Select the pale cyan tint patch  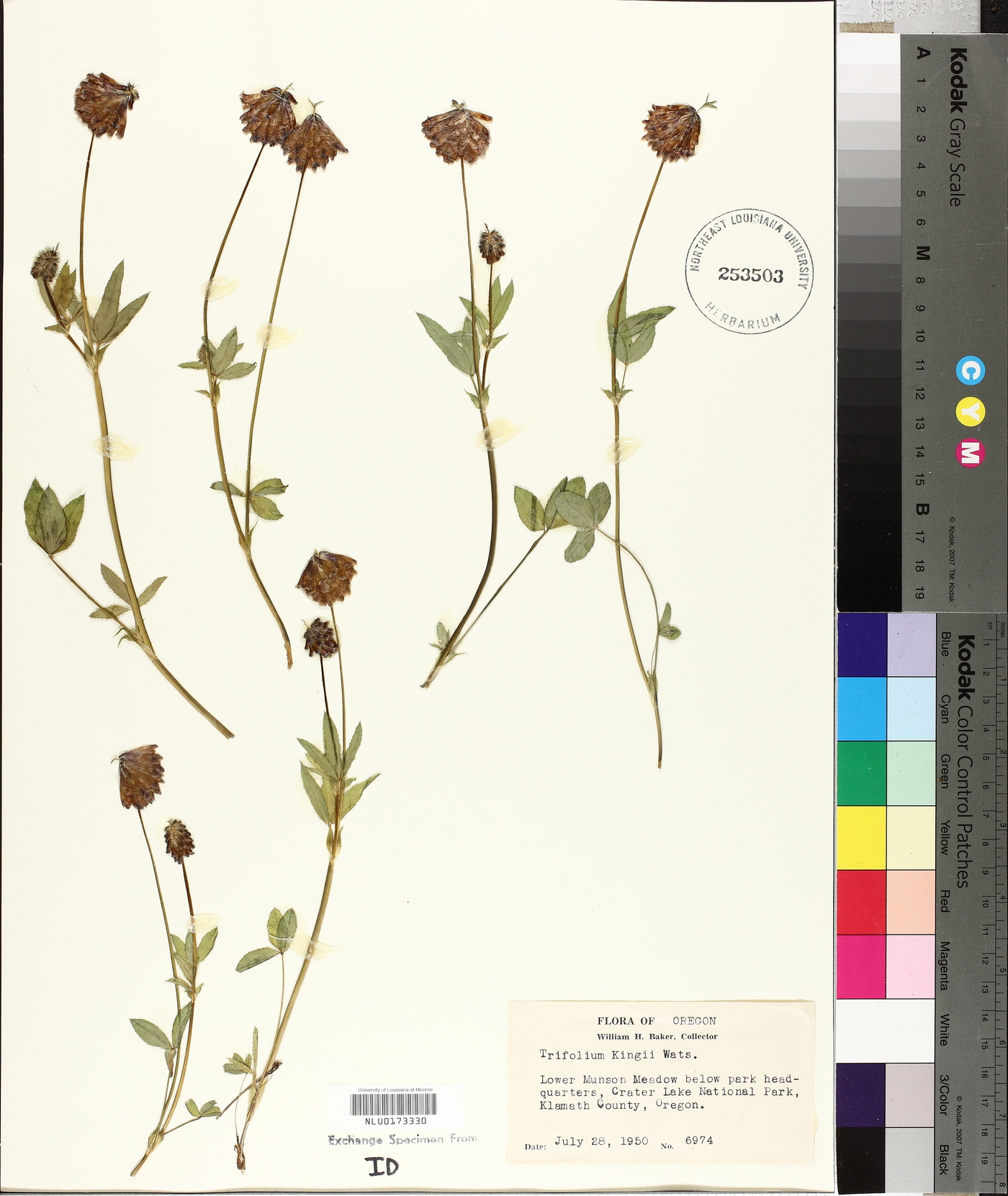pyautogui.click(x=911, y=709)
